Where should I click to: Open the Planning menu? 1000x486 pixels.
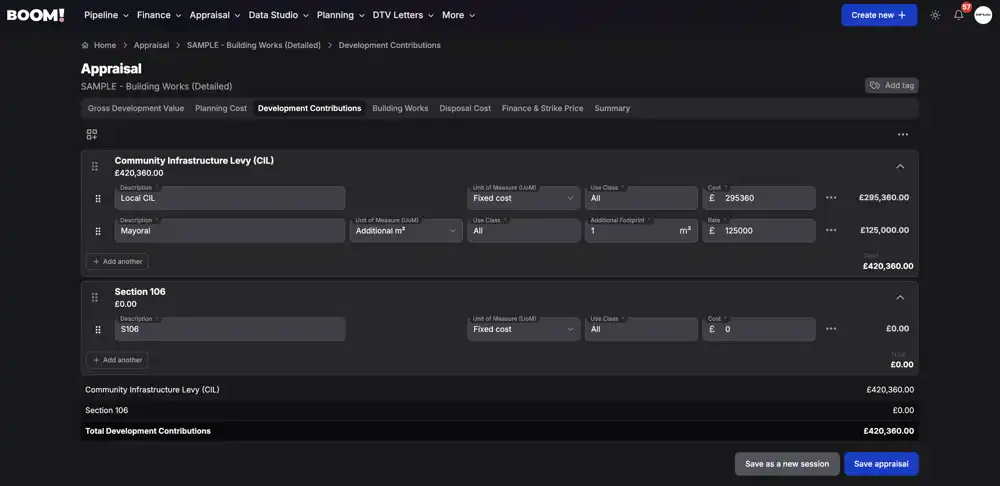[x=341, y=15]
